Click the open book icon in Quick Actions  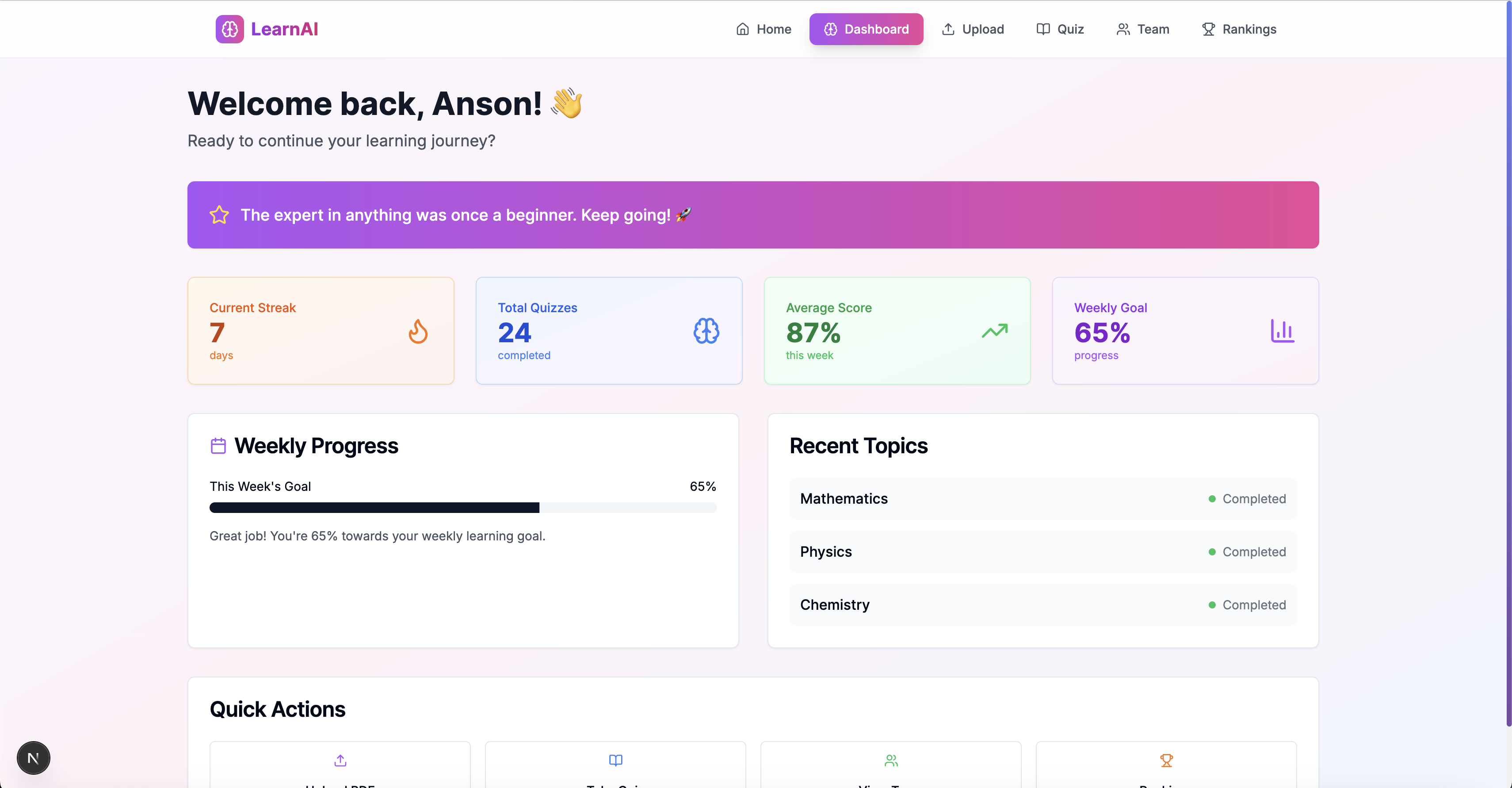tap(616, 761)
